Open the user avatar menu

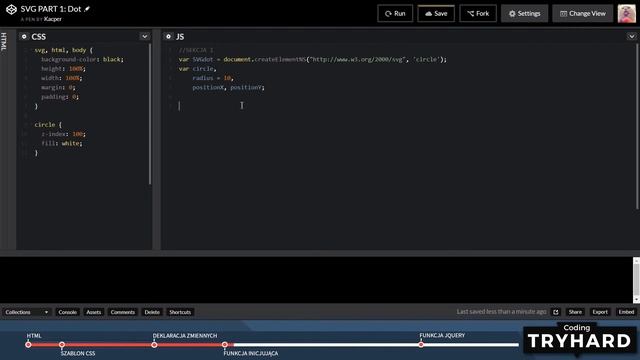[x=627, y=13]
